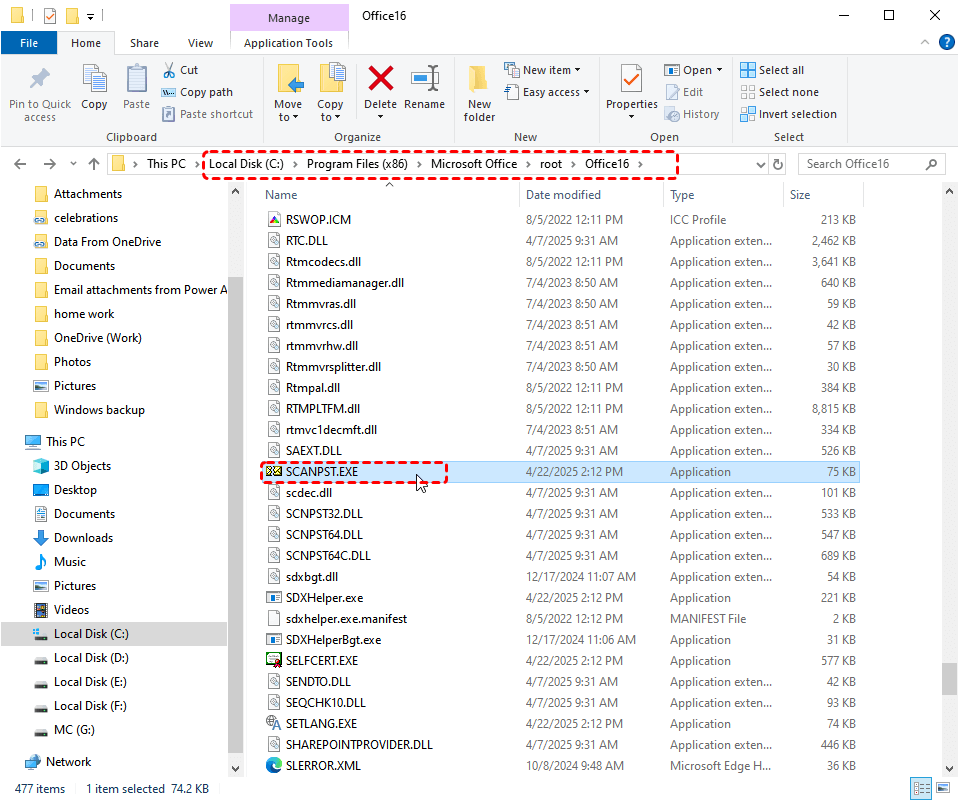This screenshot has width=959, height=801.
Task: Open the View ribbon tab
Action: tap(200, 43)
